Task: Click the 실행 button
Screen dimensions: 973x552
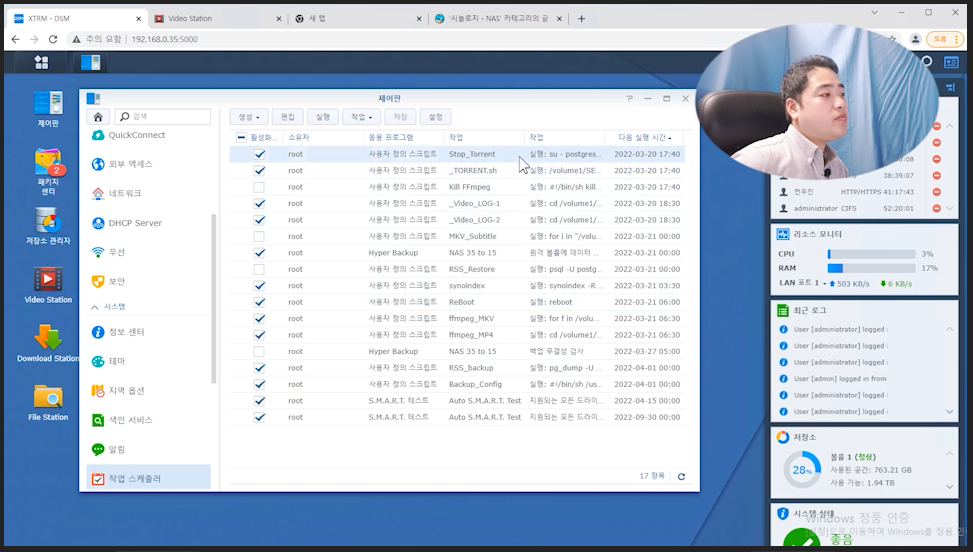Action: tap(323, 117)
